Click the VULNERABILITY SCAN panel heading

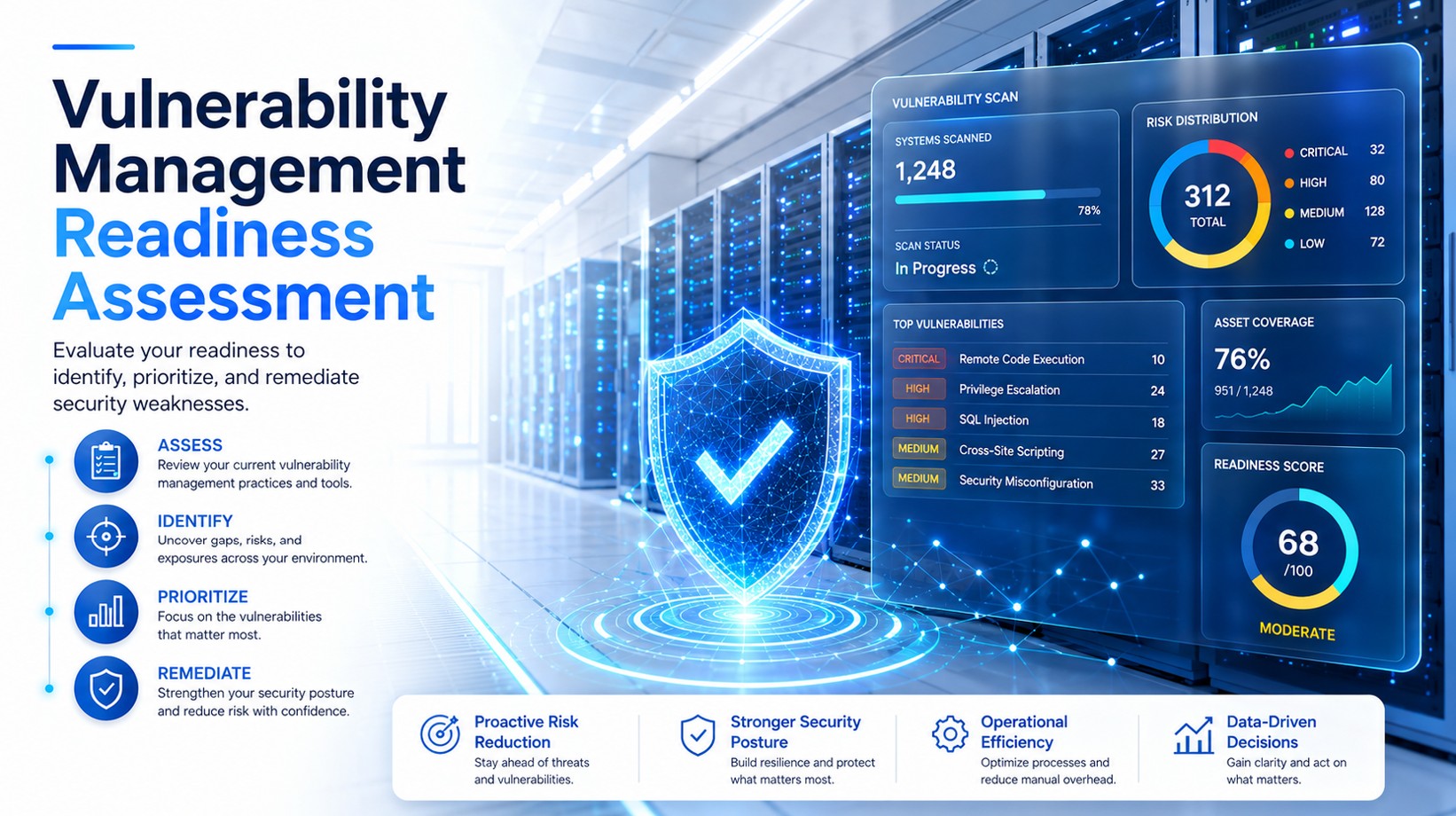click(955, 99)
